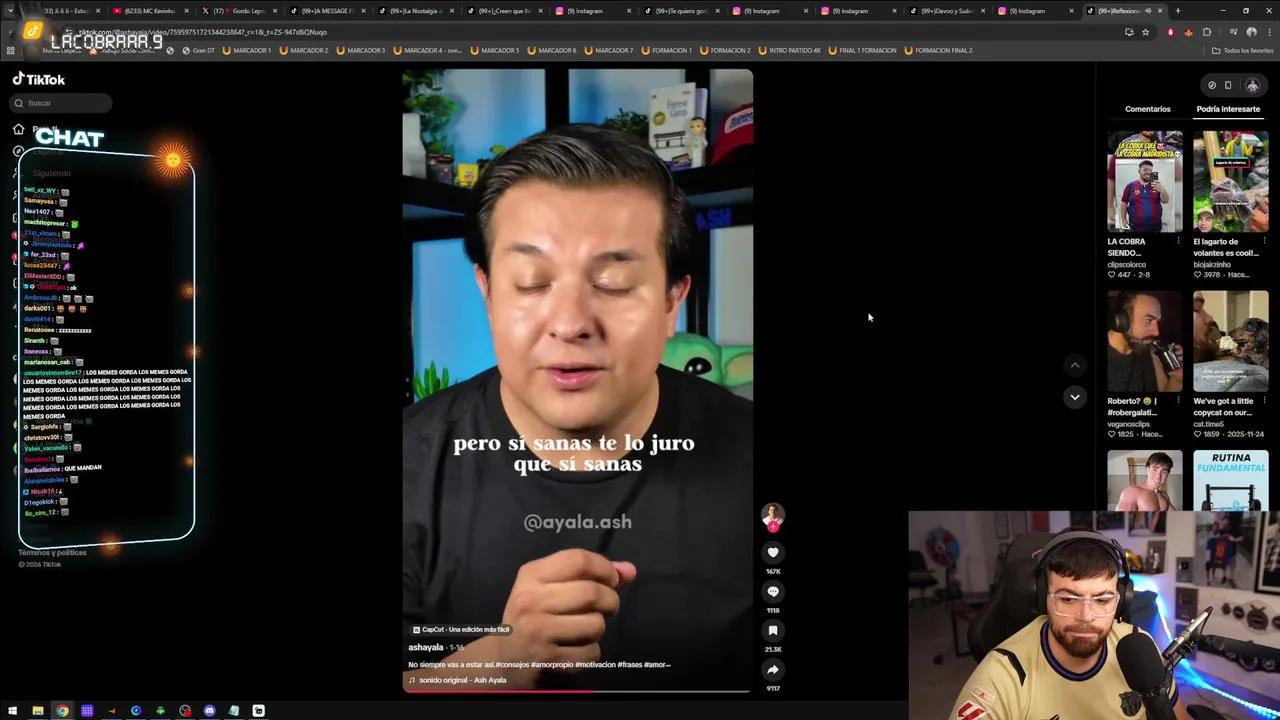
Task: Open OBS Studio taskbar icon
Action: 185,711
